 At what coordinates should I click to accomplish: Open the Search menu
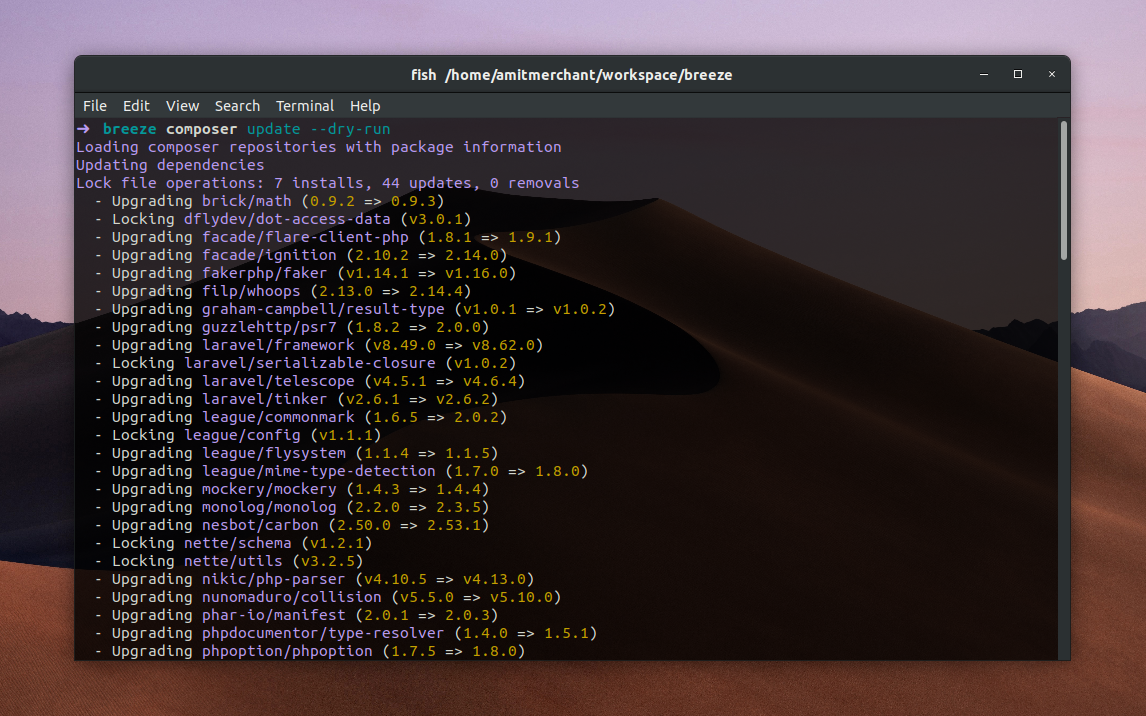point(237,106)
